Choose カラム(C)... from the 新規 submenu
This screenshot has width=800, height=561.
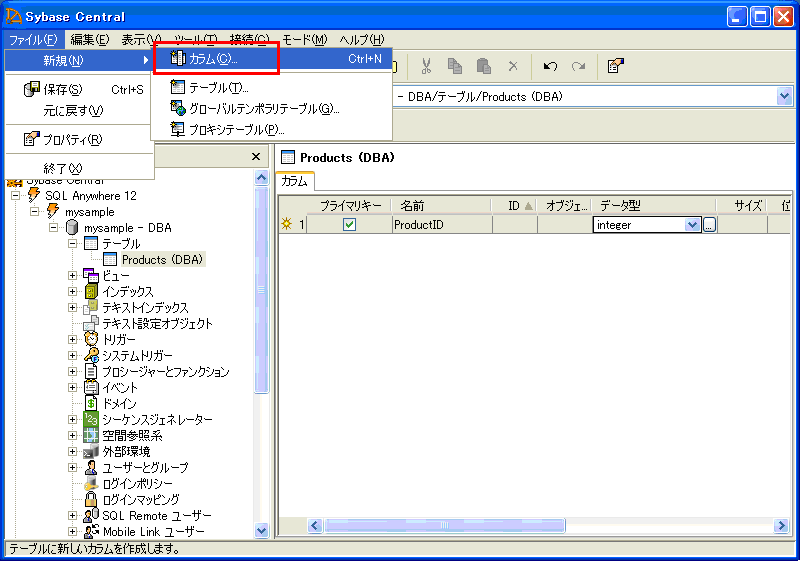point(212,59)
